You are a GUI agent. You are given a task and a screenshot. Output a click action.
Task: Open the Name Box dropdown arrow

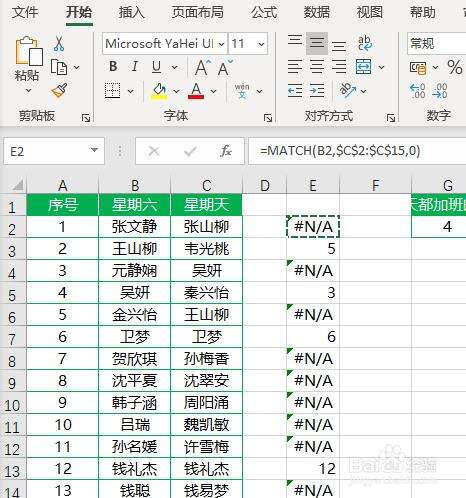[95, 150]
